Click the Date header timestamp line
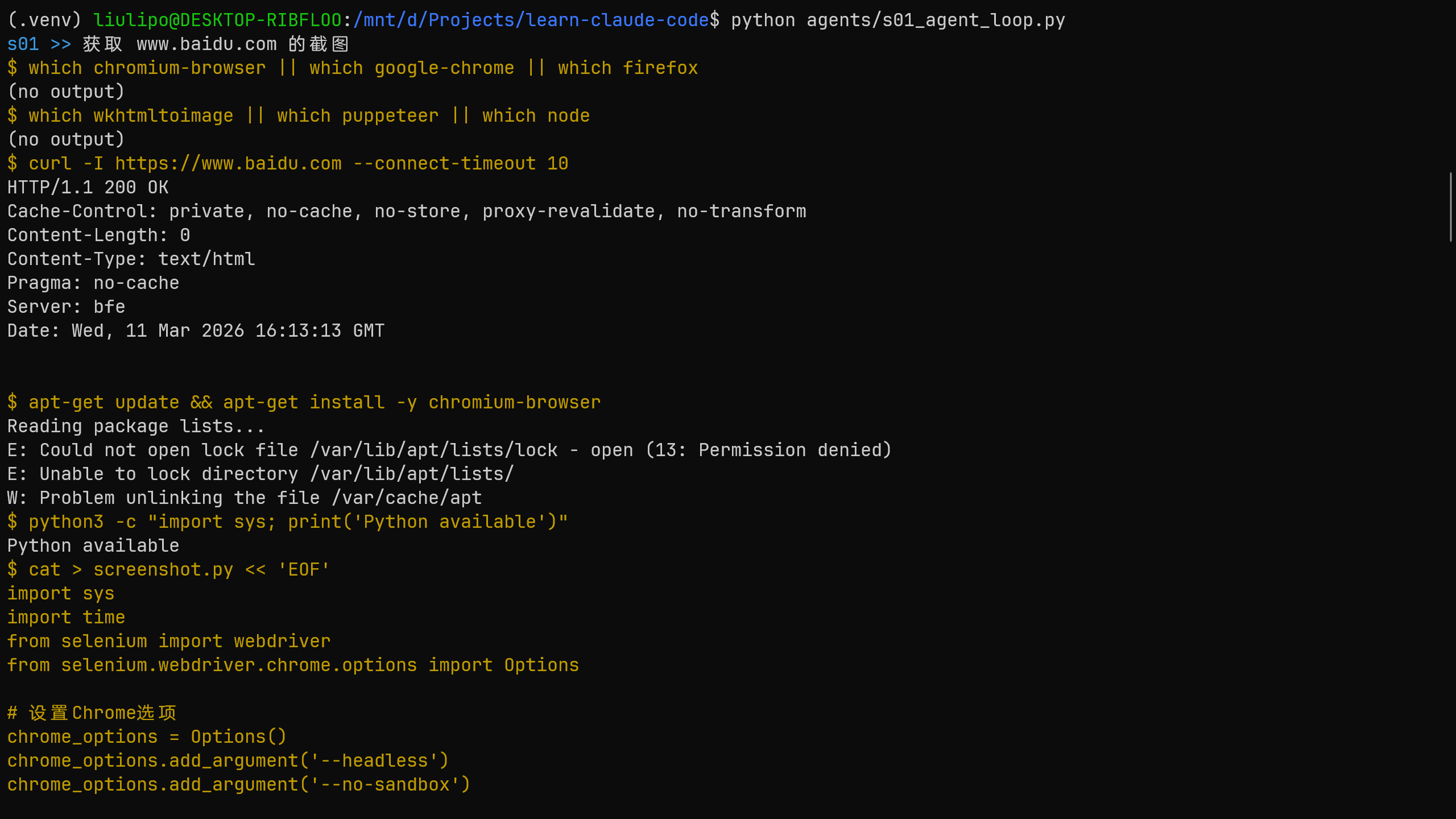Viewport: 1456px width, 819px height. [196, 331]
